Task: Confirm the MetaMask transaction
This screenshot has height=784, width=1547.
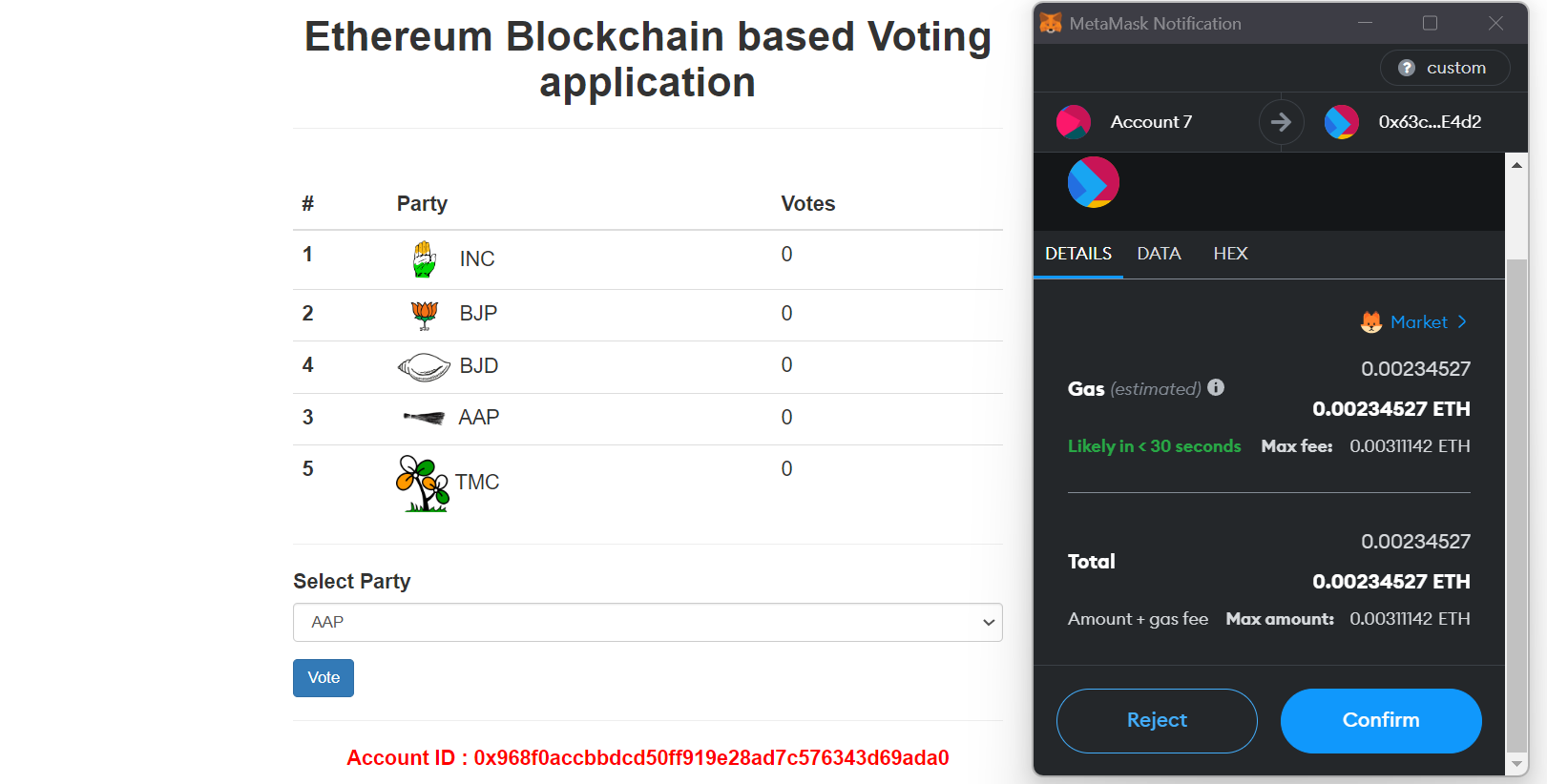Action: (1381, 720)
